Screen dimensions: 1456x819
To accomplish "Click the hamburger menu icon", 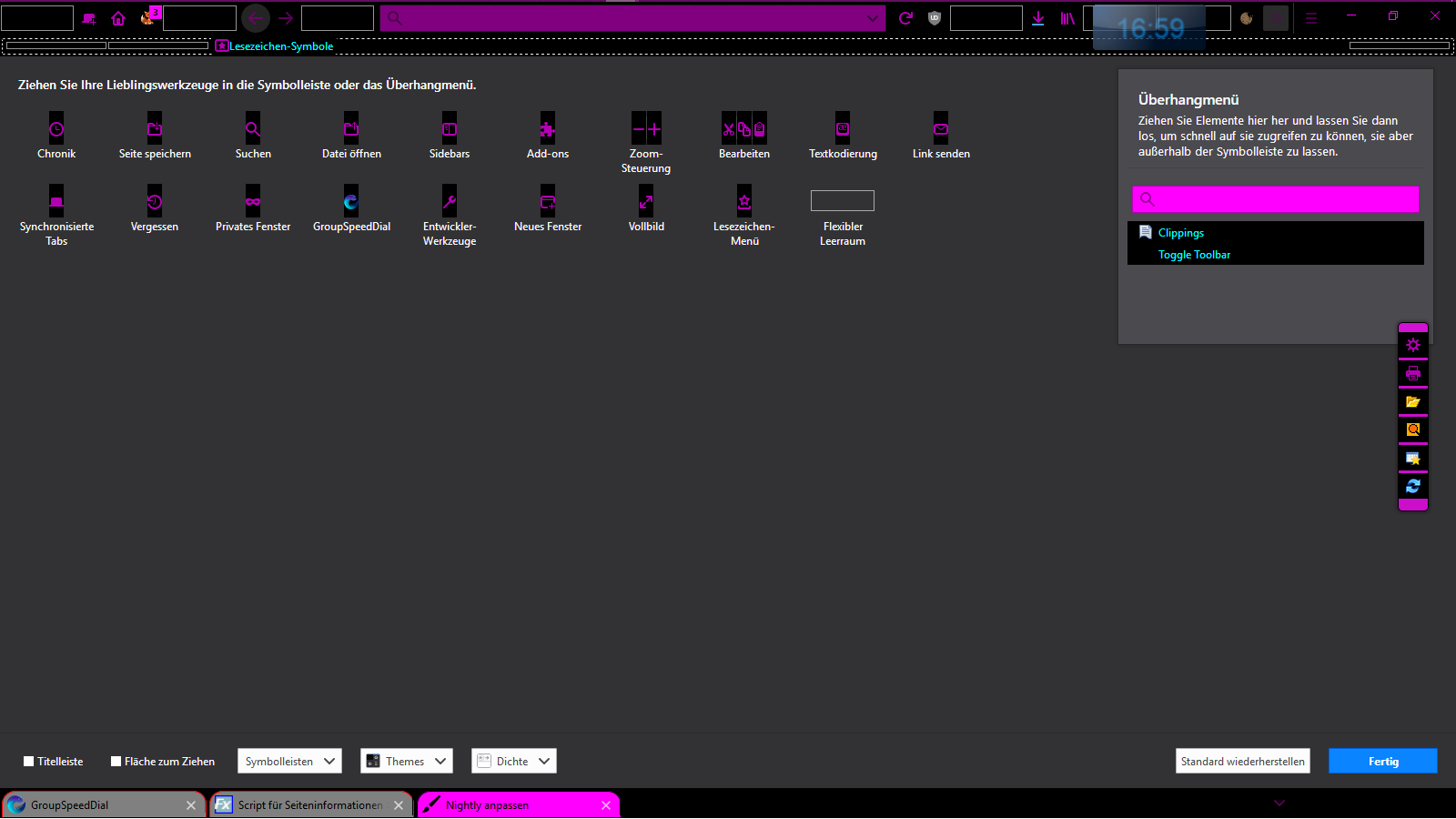I will pos(1311,18).
